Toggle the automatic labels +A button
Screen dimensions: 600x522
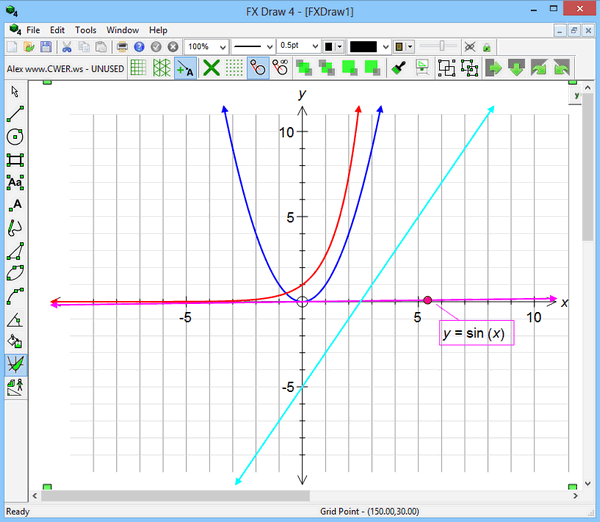point(185,68)
